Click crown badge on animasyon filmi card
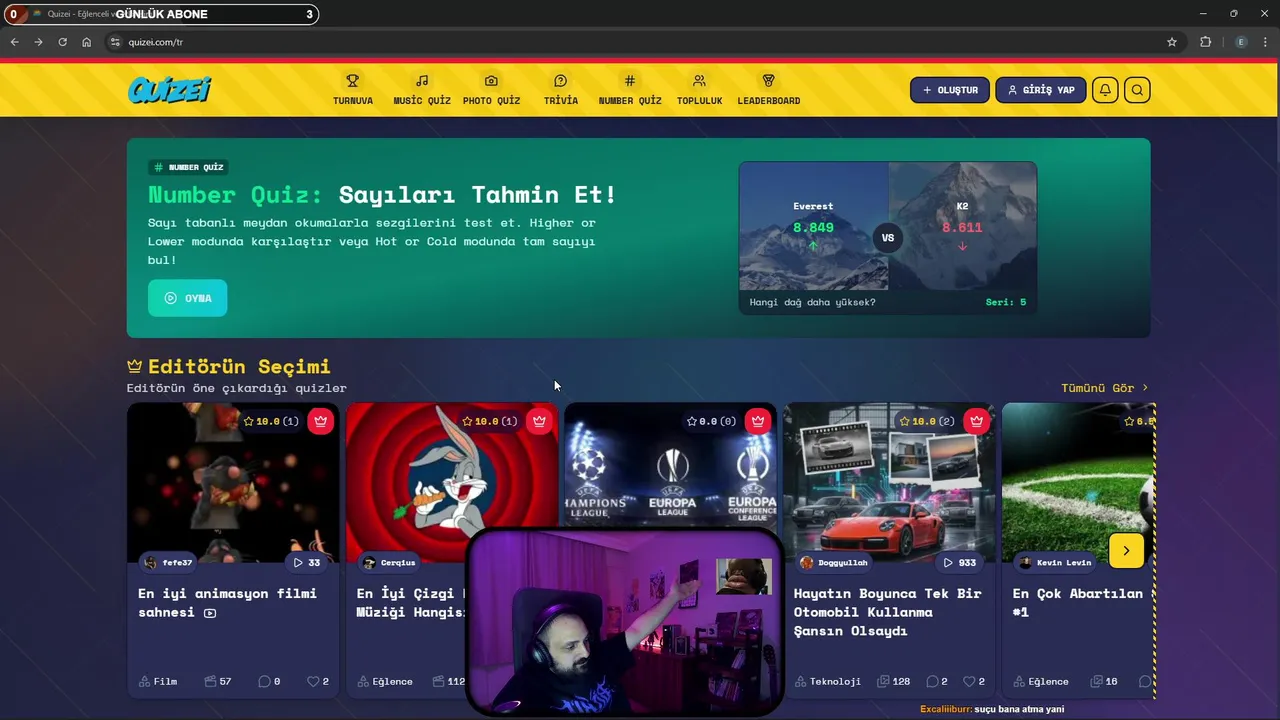 321,421
